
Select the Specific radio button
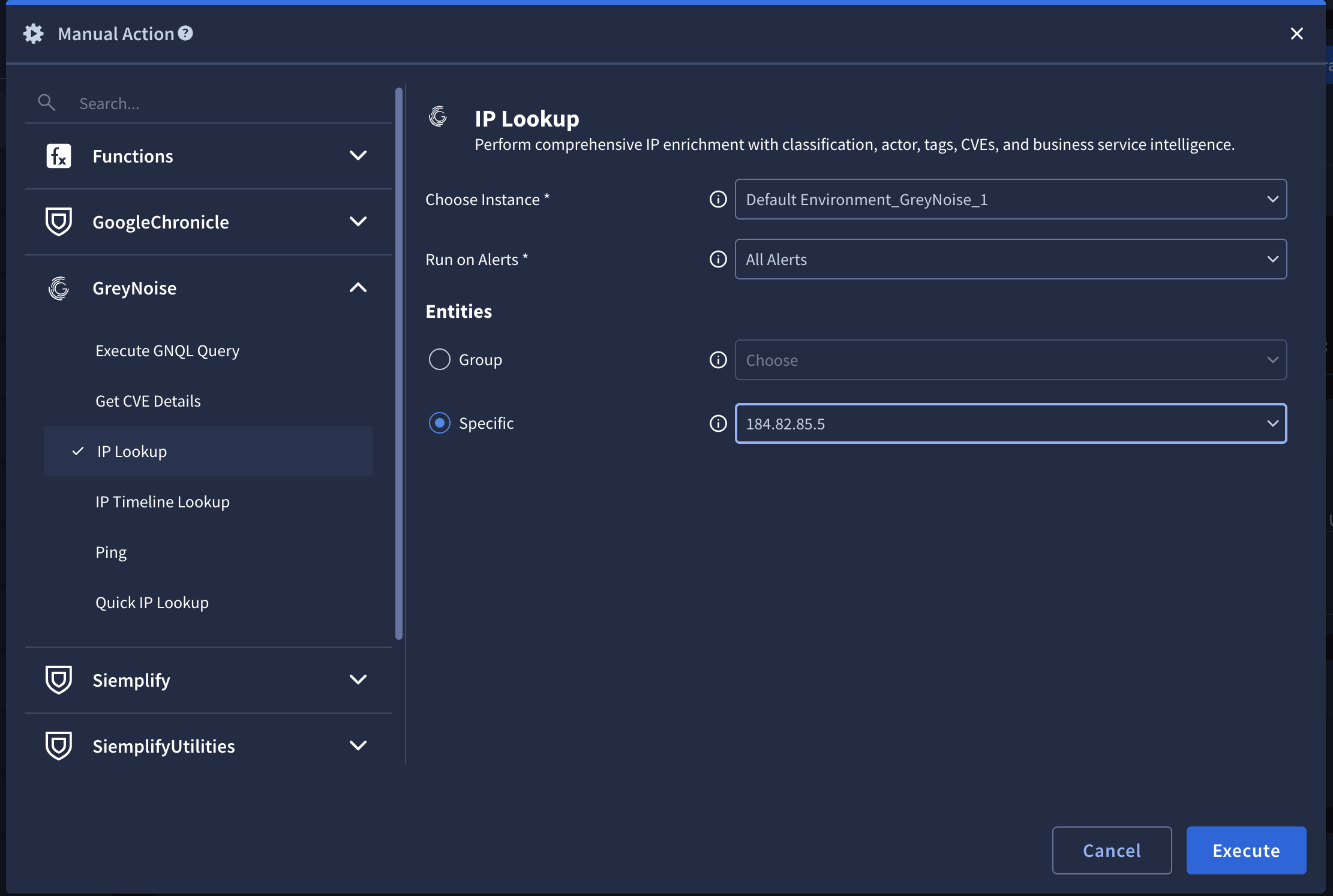click(x=440, y=423)
